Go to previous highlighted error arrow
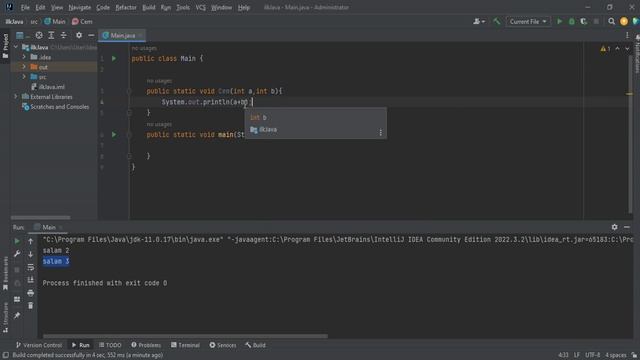 point(617,49)
